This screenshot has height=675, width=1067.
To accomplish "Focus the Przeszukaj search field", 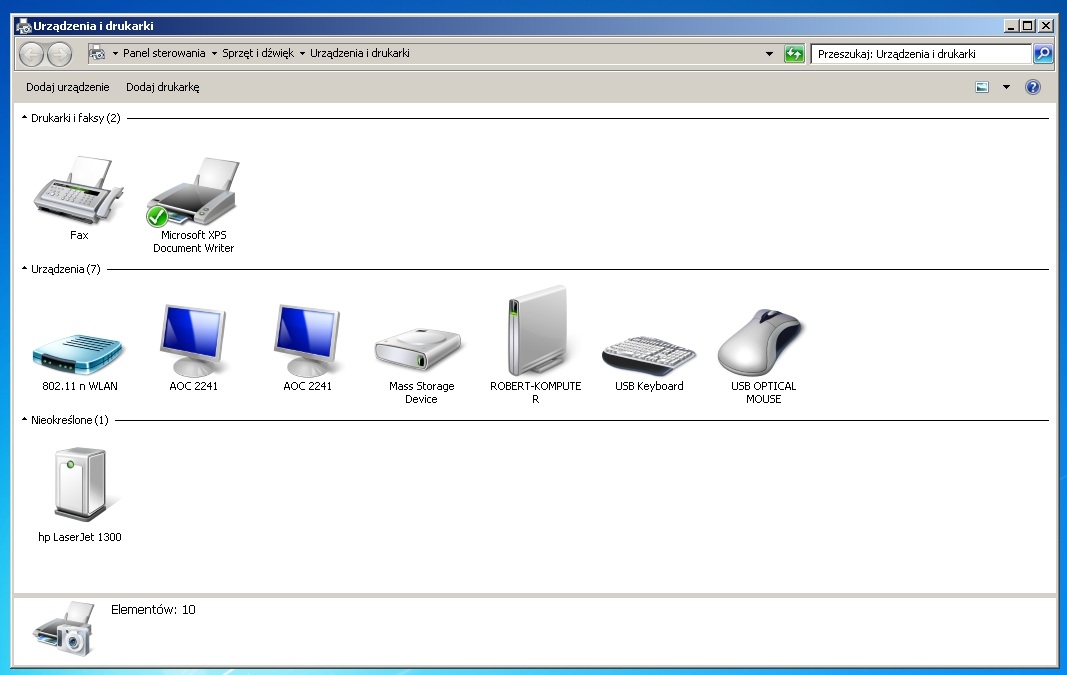I will (921, 54).
